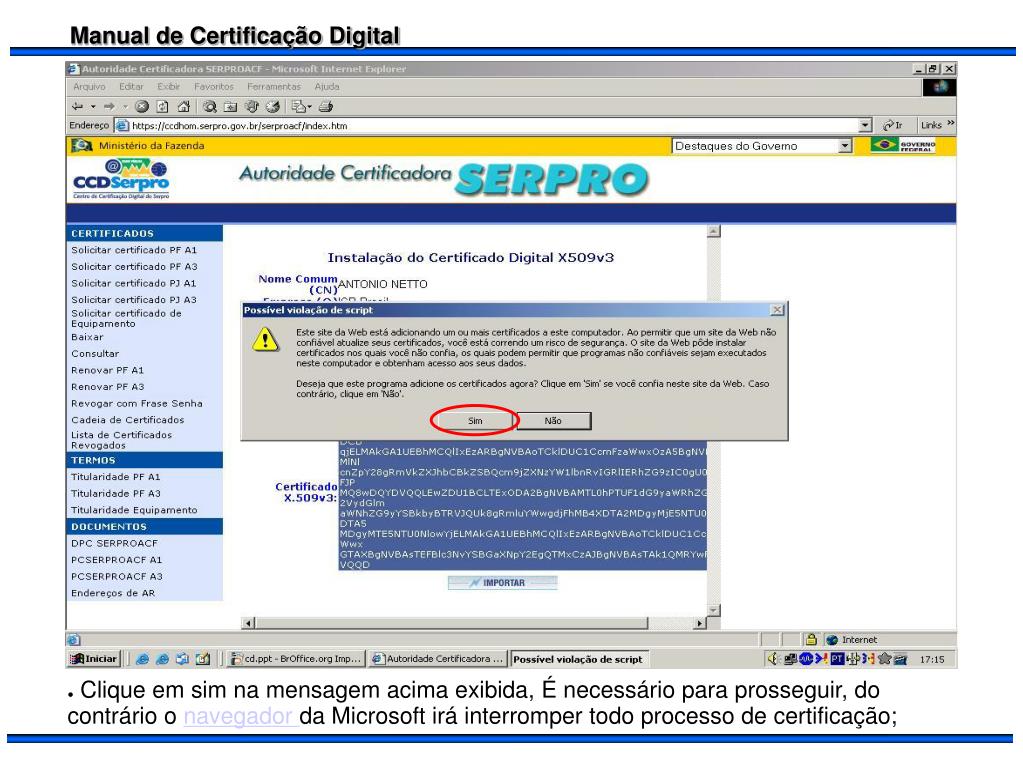
Task: Close the Possível violação de script dialog
Action: click(x=776, y=310)
